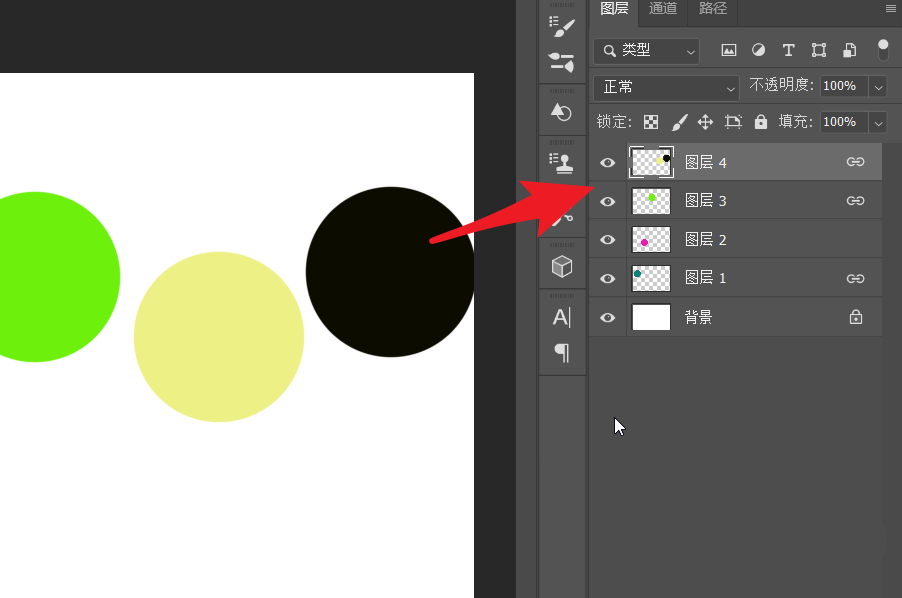
Task: Hide 图层 4 with its eye icon
Action: tap(607, 162)
